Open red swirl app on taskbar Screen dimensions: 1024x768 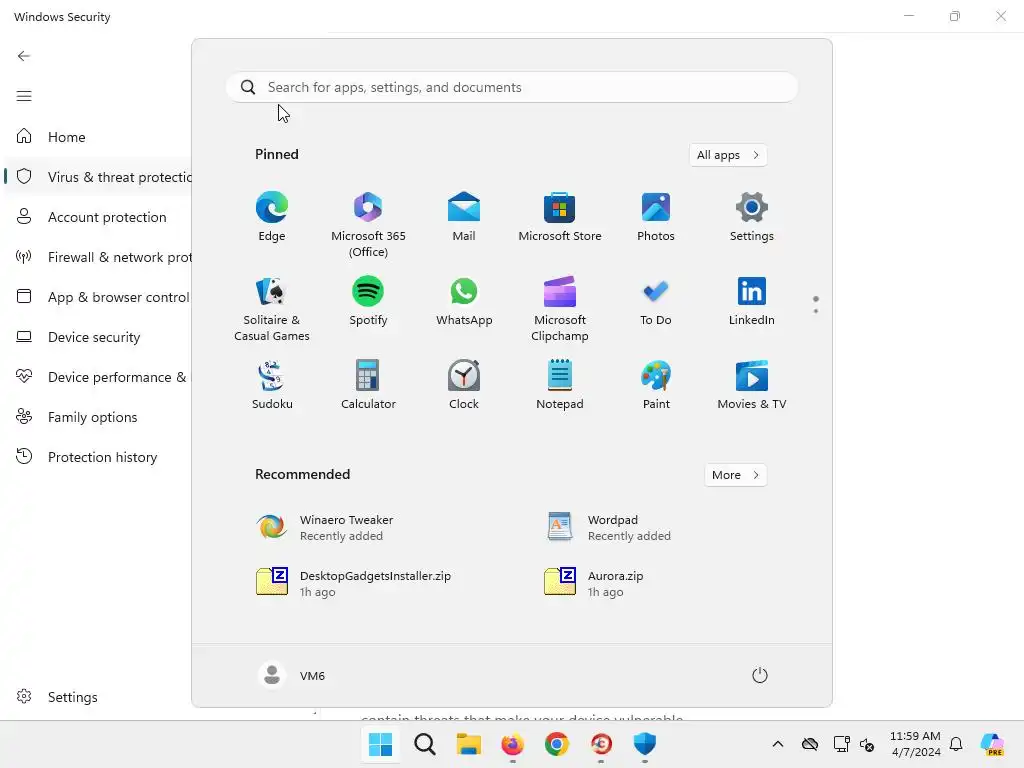601,744
